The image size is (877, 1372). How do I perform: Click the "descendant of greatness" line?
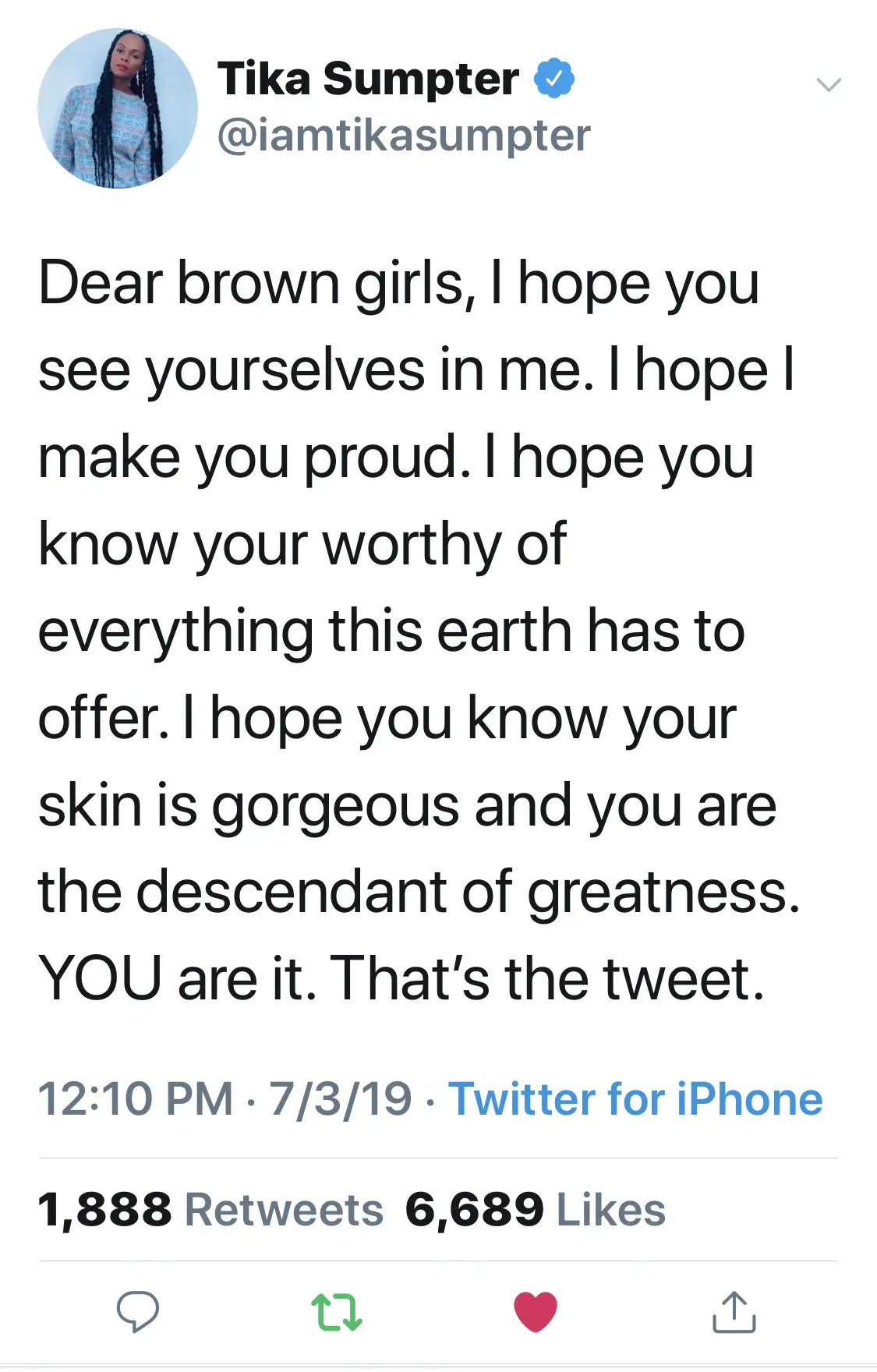[x=419, y=891]
